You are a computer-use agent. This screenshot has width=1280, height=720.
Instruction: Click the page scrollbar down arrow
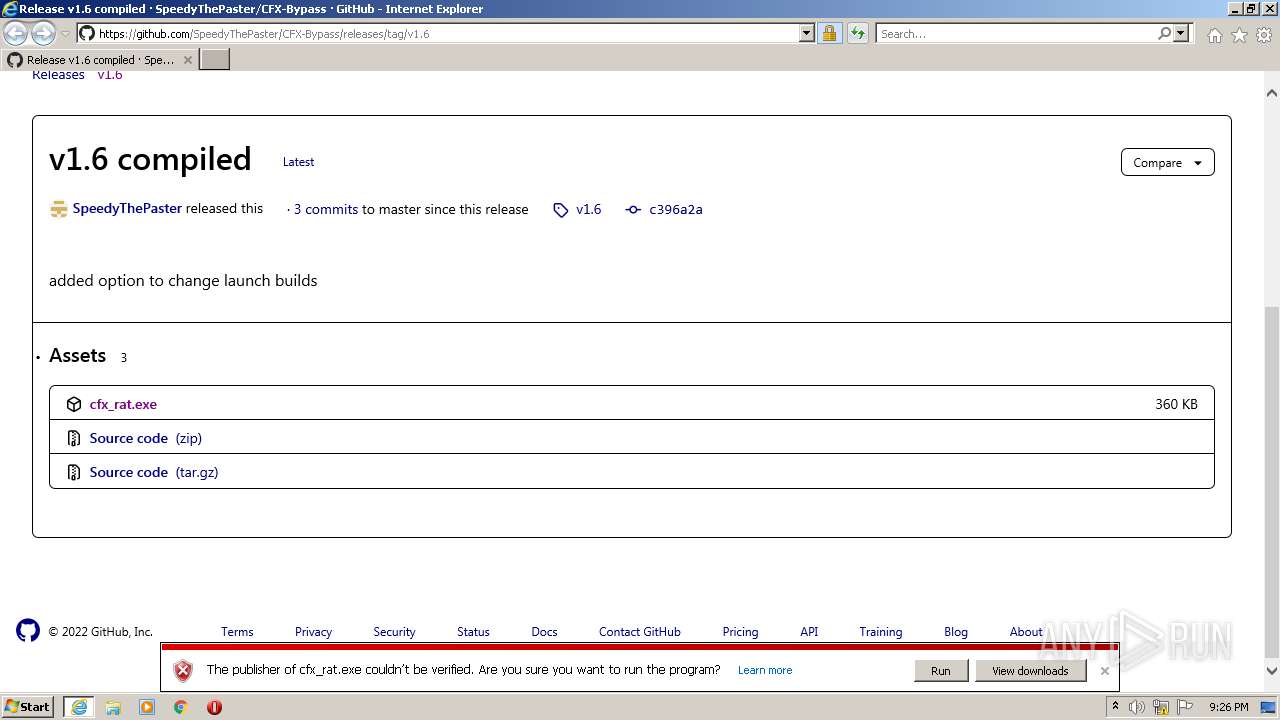pos(1272,672)
